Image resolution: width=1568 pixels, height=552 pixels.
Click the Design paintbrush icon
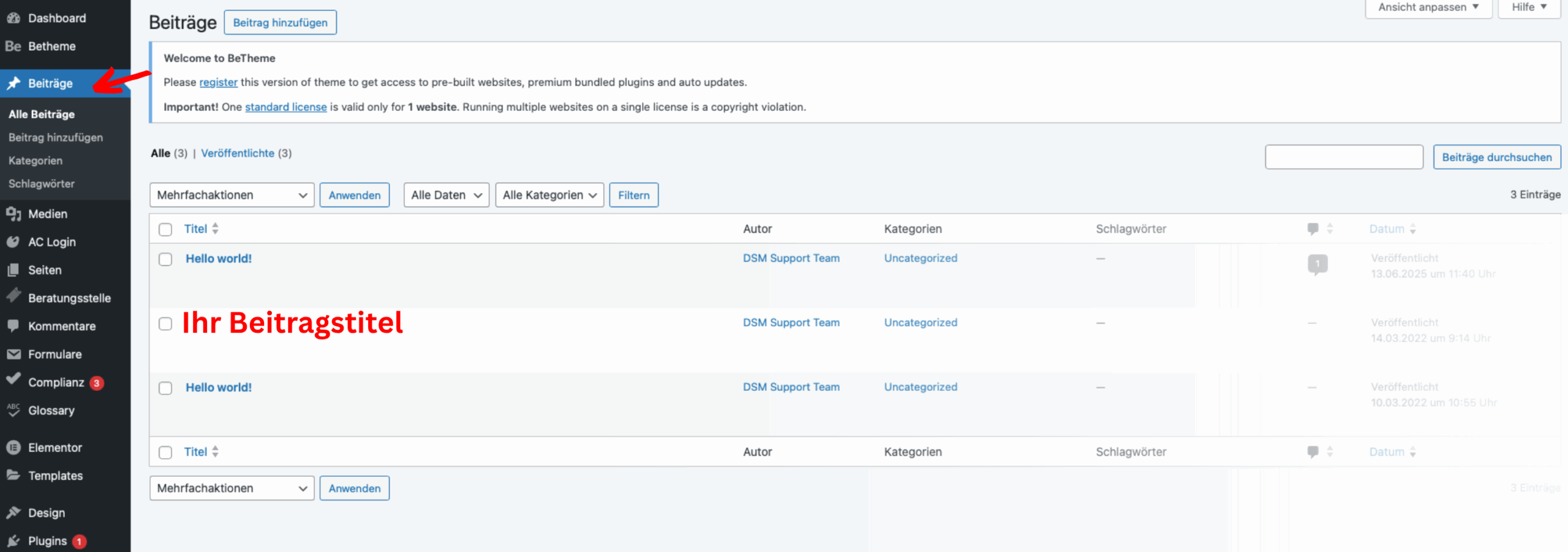[13, 513]
